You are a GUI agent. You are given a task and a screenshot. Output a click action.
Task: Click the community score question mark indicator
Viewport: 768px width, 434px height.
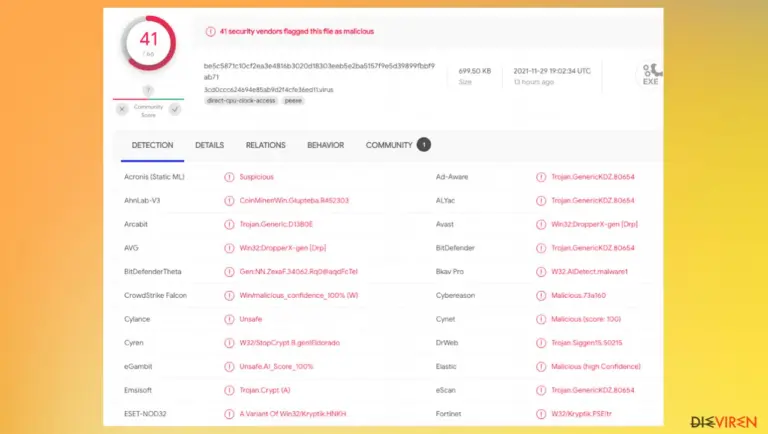(148, 90)
